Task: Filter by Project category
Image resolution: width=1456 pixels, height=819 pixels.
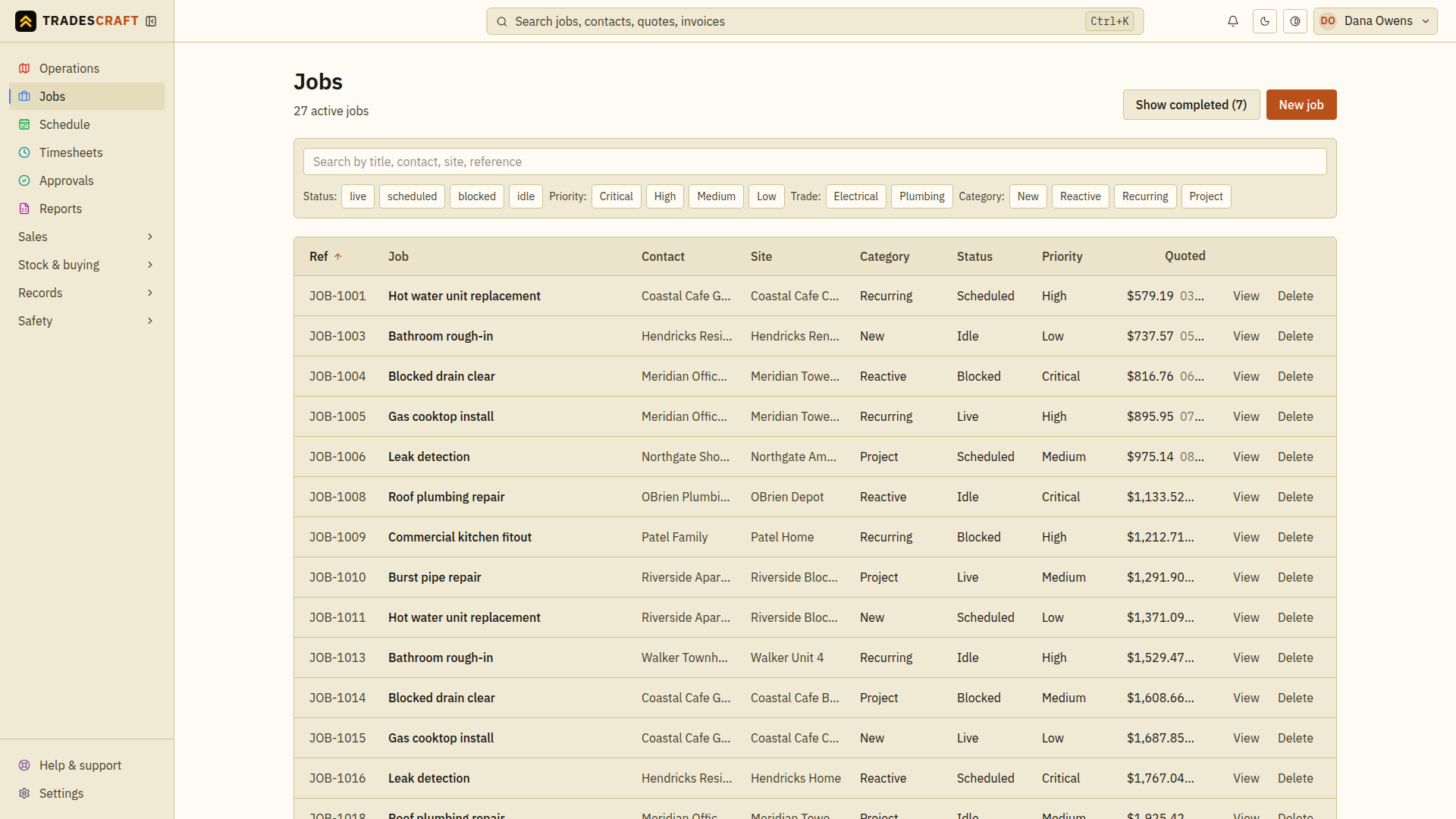Action: [1206, 196]
